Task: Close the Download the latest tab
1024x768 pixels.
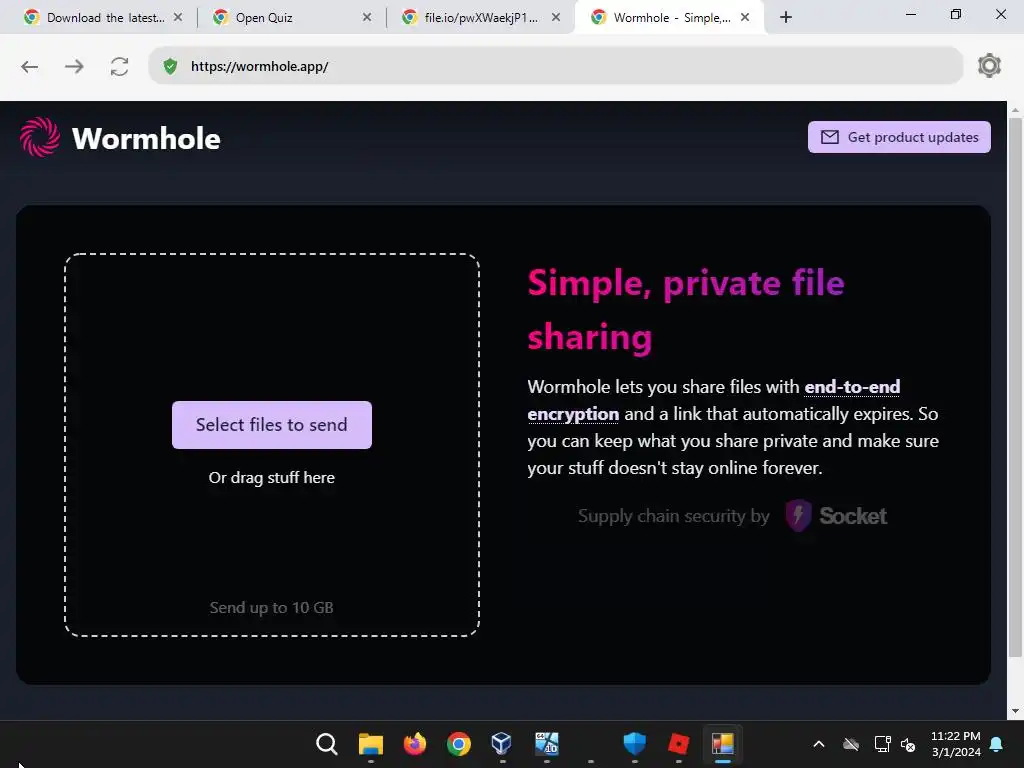Action: tap(178, 18)
